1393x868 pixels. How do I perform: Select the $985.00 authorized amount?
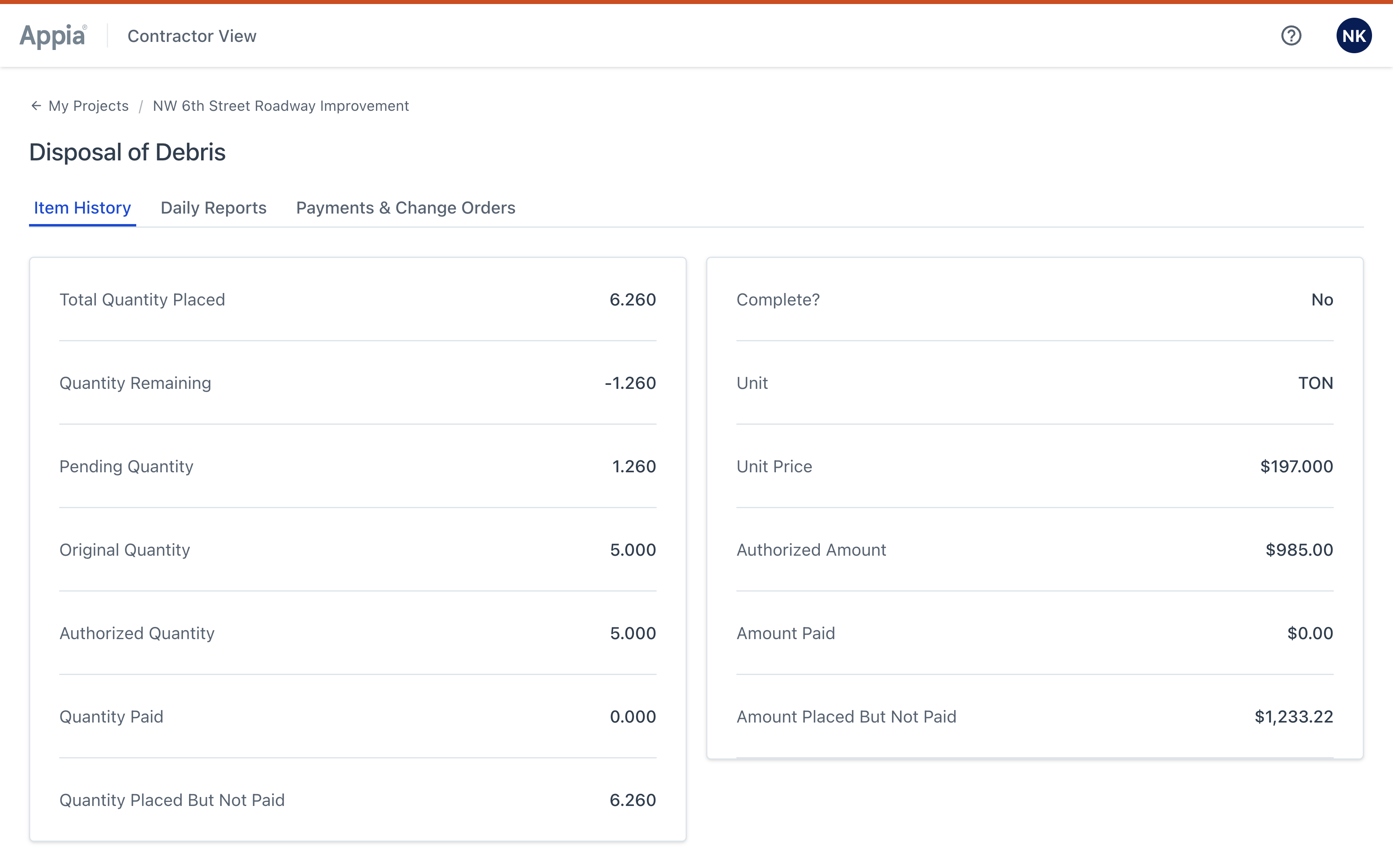coord(1299,550)
